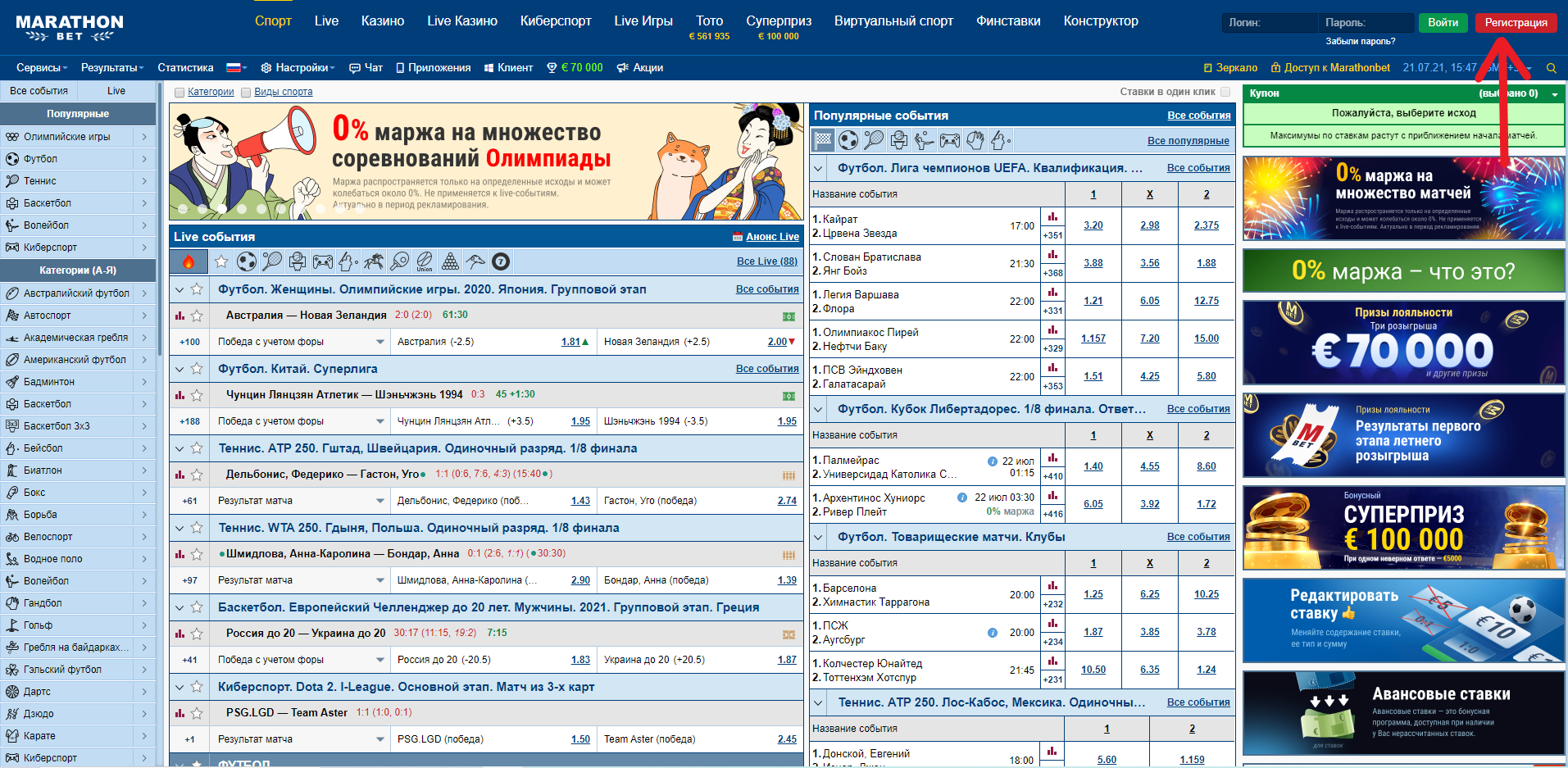
Task: Open language flag dropdown
Action: 238,68
